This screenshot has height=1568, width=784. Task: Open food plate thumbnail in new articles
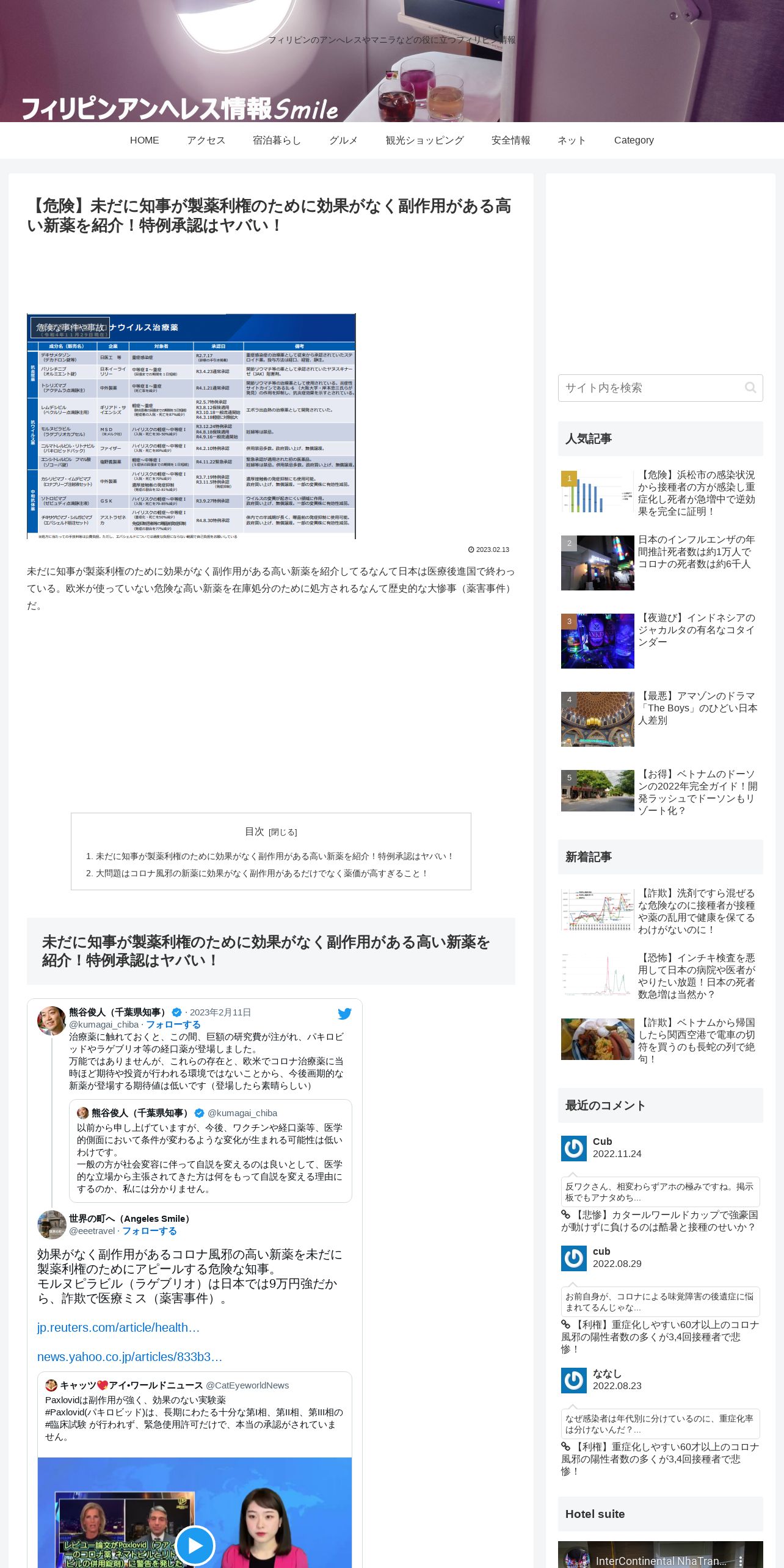[598, 1039]
